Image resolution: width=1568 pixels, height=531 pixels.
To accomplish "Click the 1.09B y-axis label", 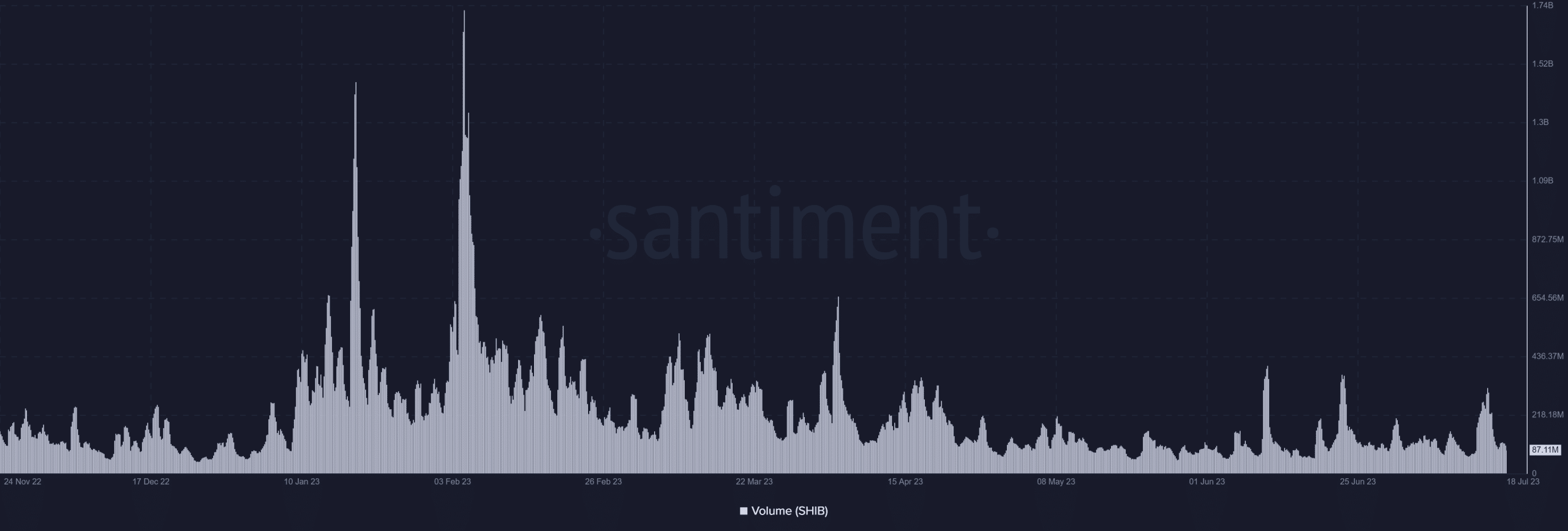I will [1542, 181].
